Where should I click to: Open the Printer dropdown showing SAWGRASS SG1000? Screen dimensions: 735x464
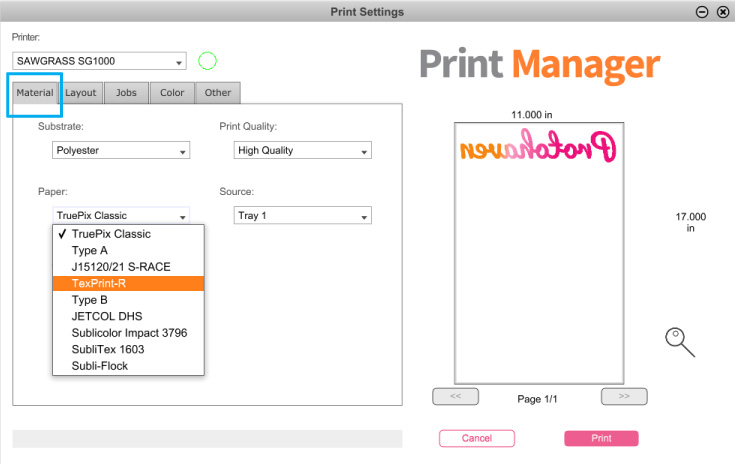[x=99, y=61]
